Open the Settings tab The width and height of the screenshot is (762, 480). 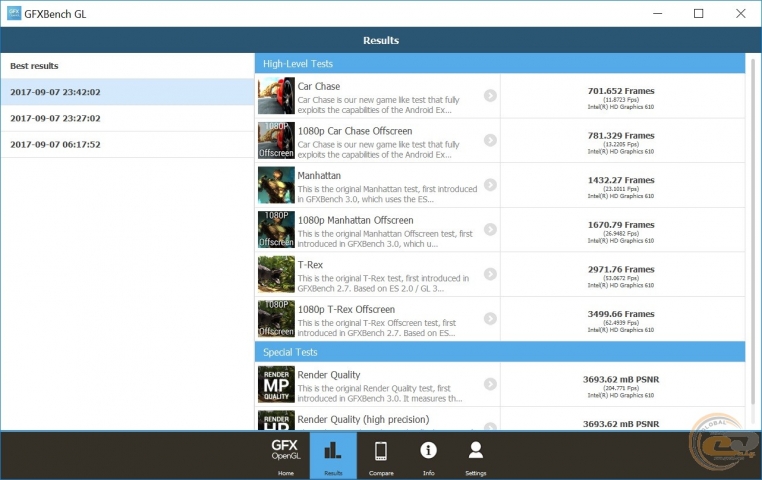point(476,456)
